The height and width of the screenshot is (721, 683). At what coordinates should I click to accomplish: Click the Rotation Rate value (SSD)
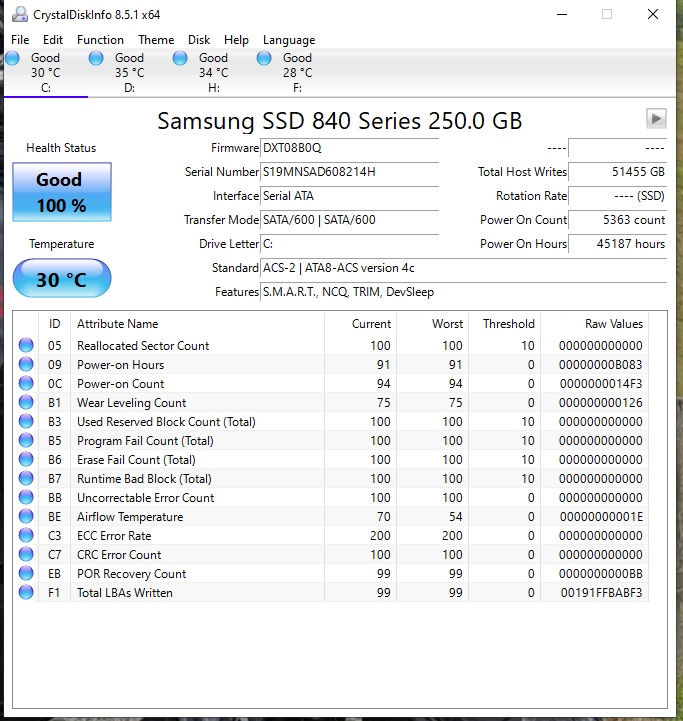[617, 196]
